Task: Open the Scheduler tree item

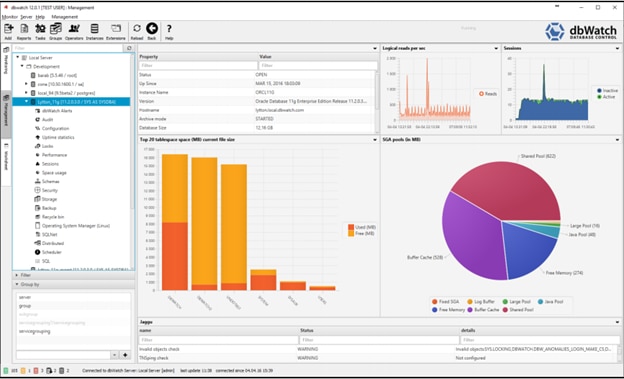Action: click(x=52, y=252)
